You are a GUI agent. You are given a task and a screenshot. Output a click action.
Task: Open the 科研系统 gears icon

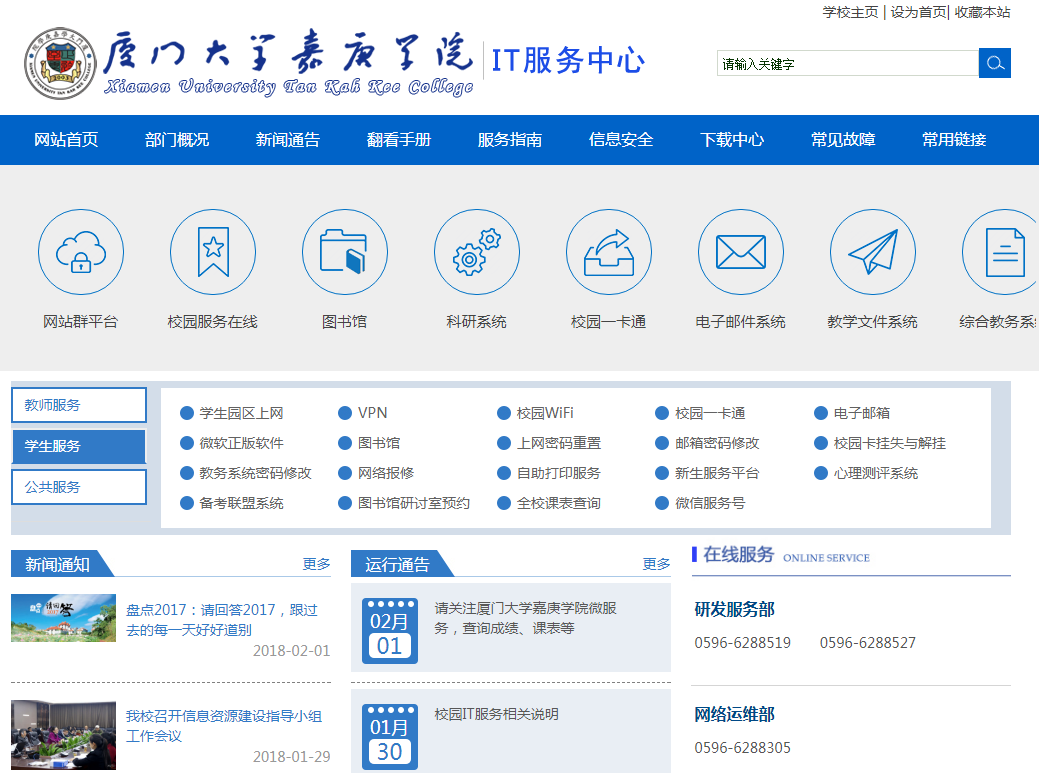[x=476, y=252]
